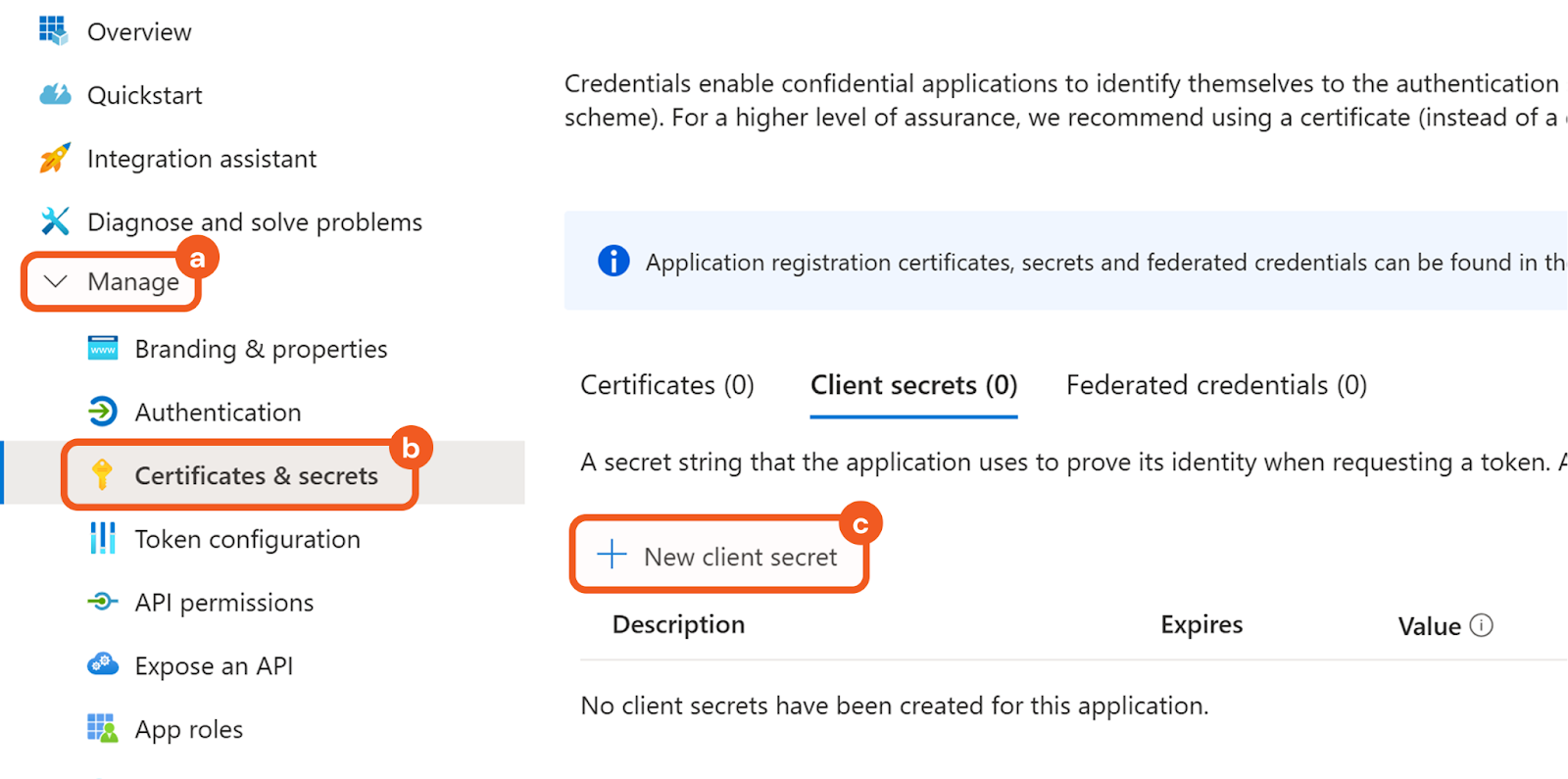The width and height of the screenshot is (1568, 779).
Task: Switch to the Certificates (0) tab
Action: [x=667, y=385]
